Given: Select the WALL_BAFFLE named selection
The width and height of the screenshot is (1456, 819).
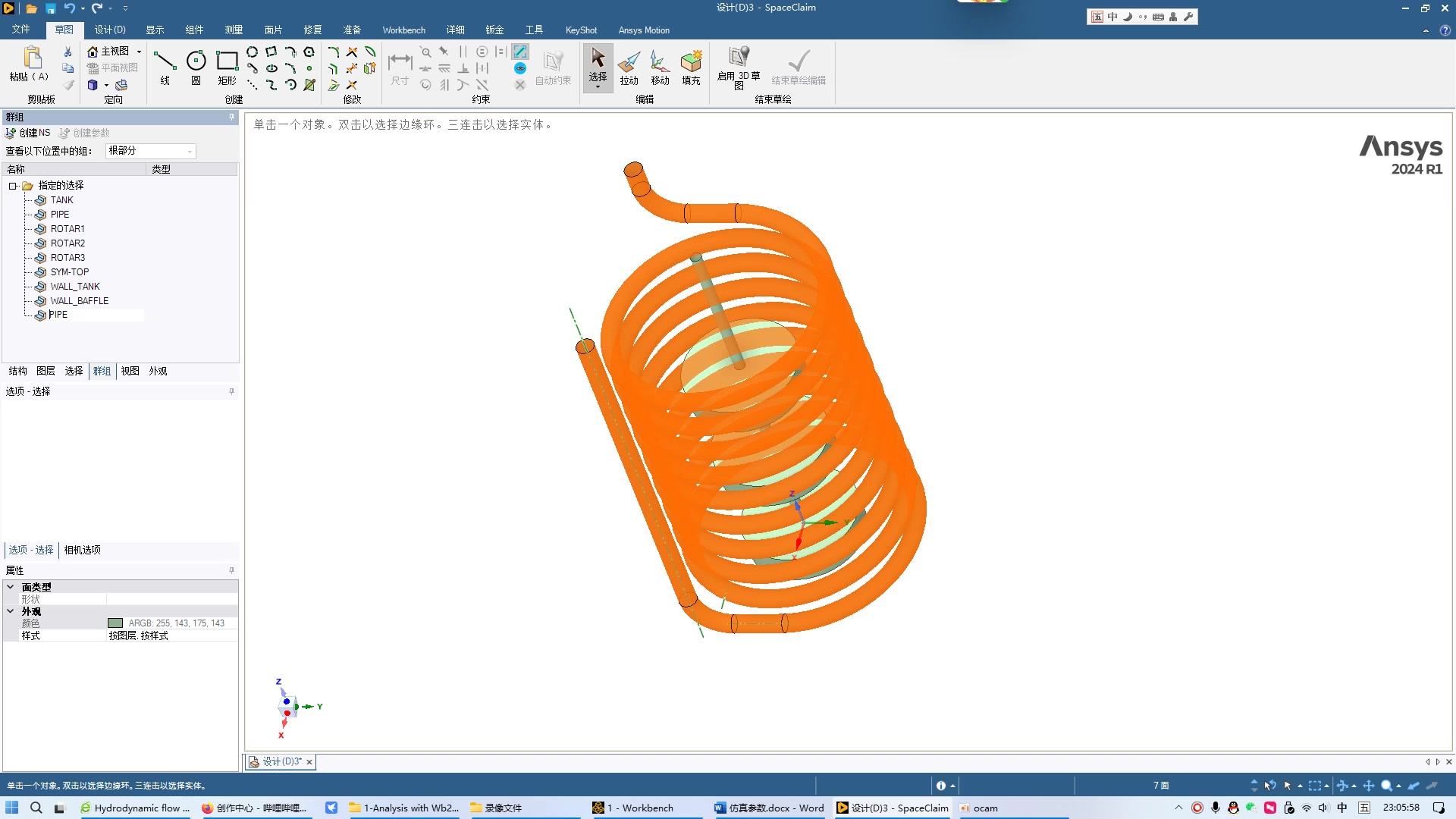Looking at the screenshot, I should click(79, 301).
